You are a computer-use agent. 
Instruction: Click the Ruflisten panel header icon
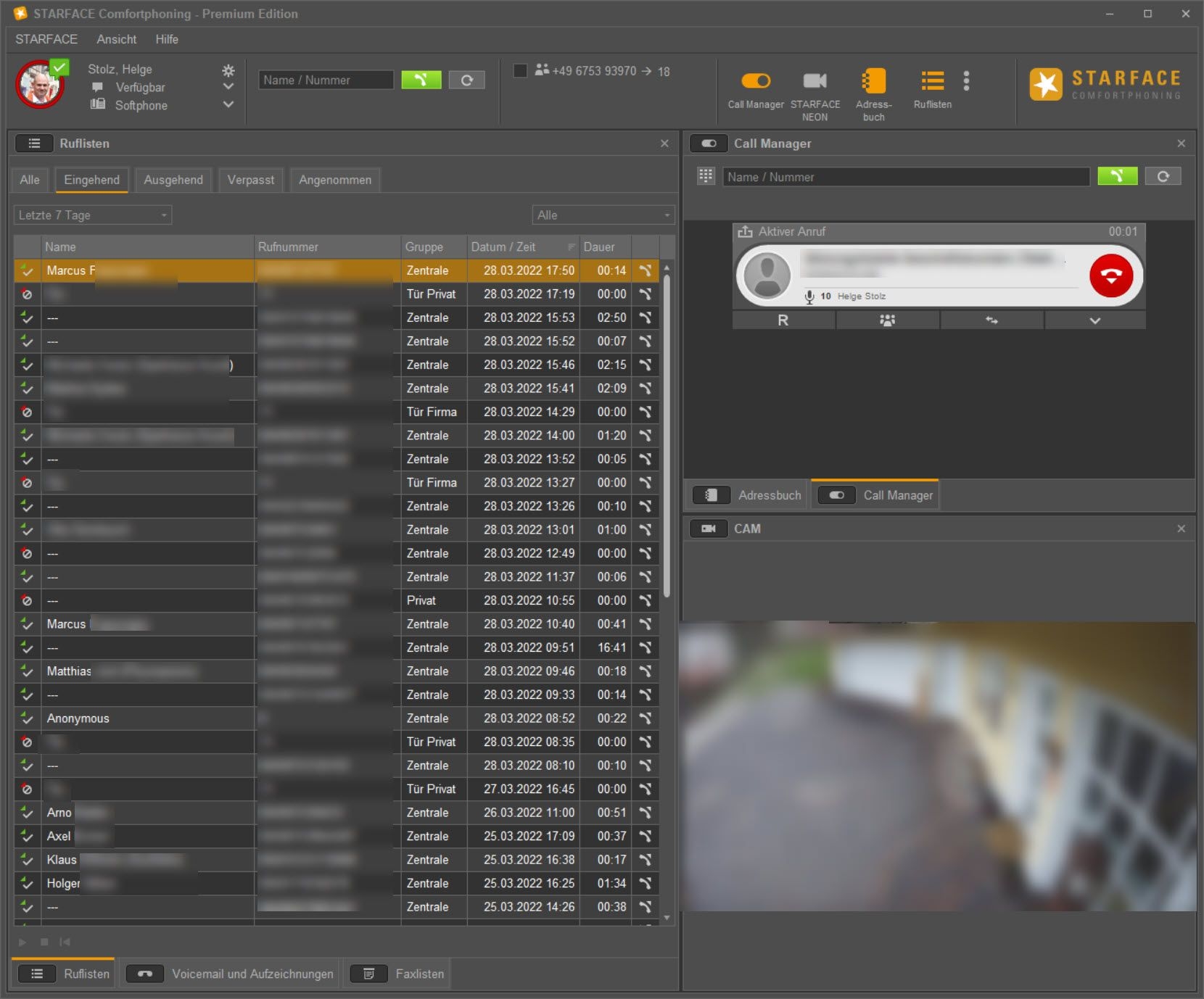pos(34,144)
